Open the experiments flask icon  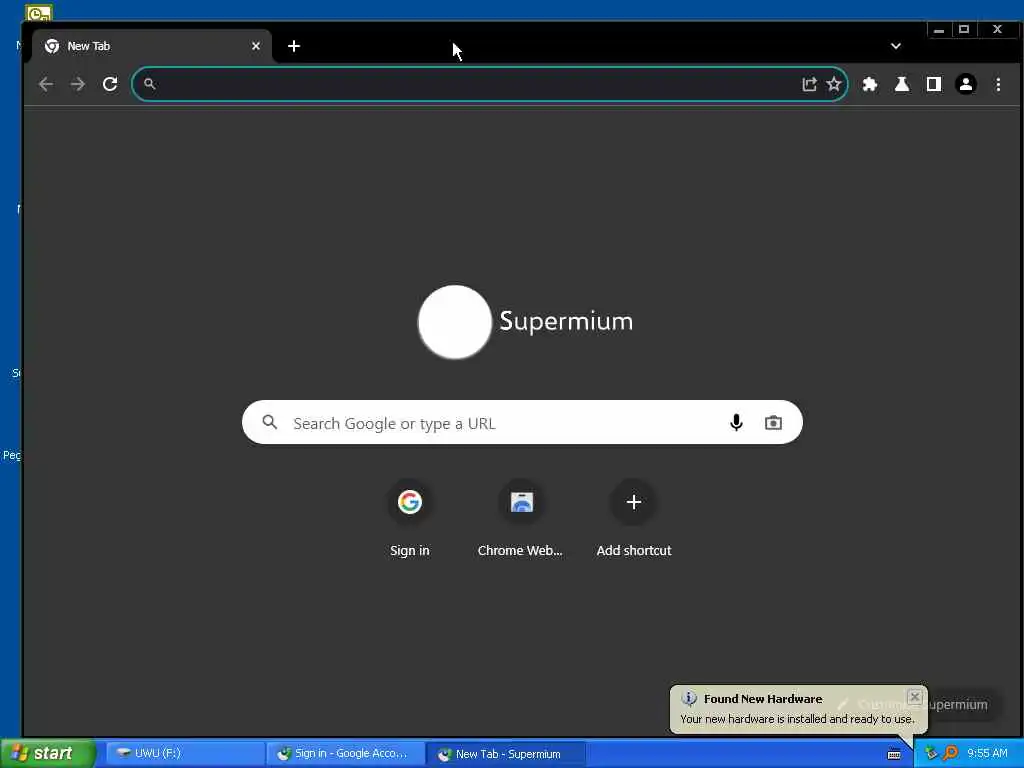902,84
